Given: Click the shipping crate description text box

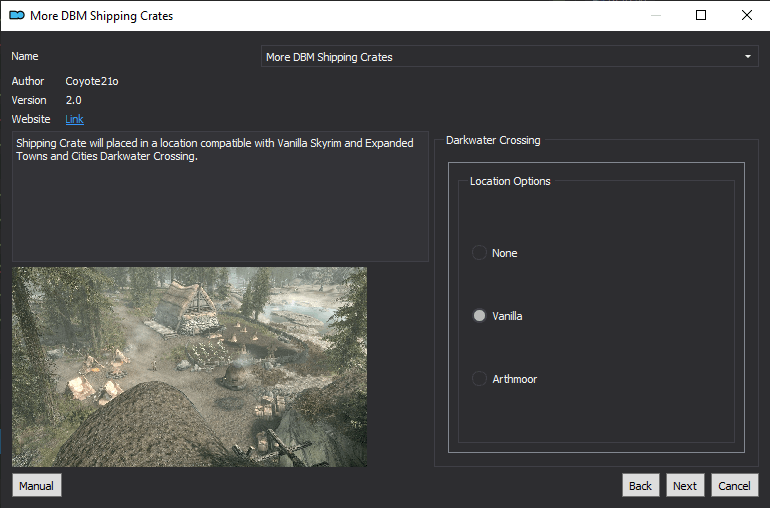Looking at the screenshot, I should pos(220,196).
